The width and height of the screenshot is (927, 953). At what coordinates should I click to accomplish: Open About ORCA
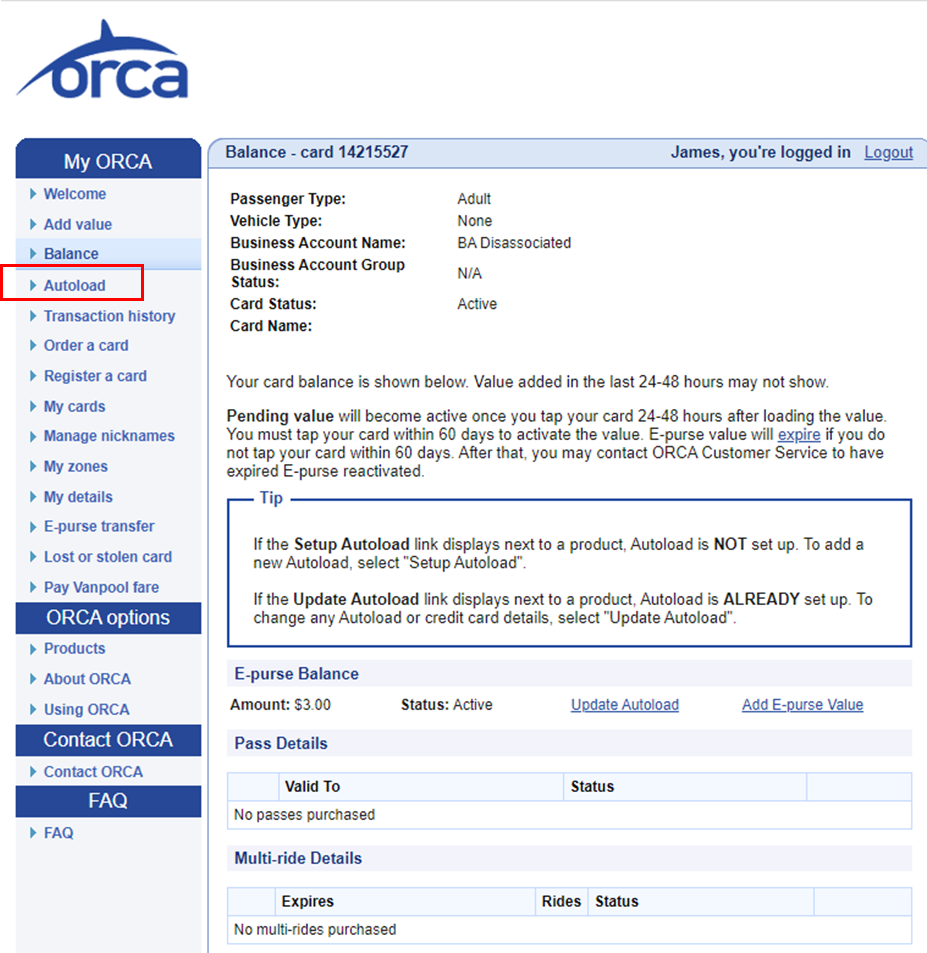(88, 679)
